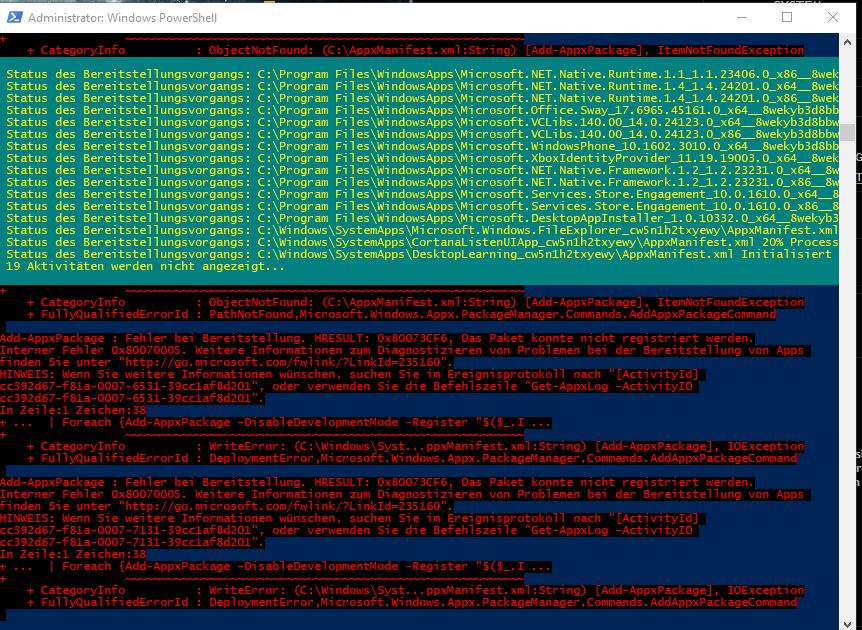Click the Microsoft.Office.Sway status line
Viewport: 862px width, 630px height.
422,110
